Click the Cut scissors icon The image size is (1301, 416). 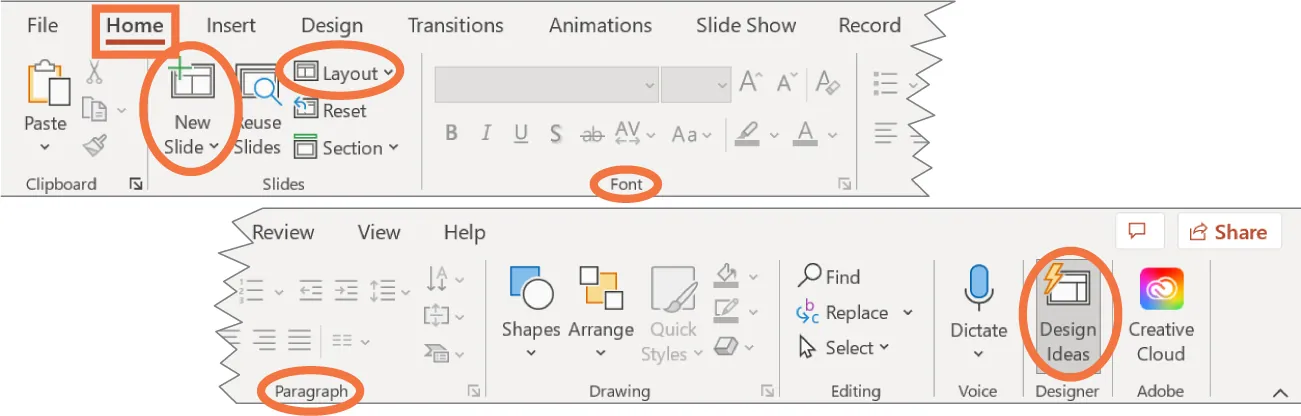click(x=95, y=72)
